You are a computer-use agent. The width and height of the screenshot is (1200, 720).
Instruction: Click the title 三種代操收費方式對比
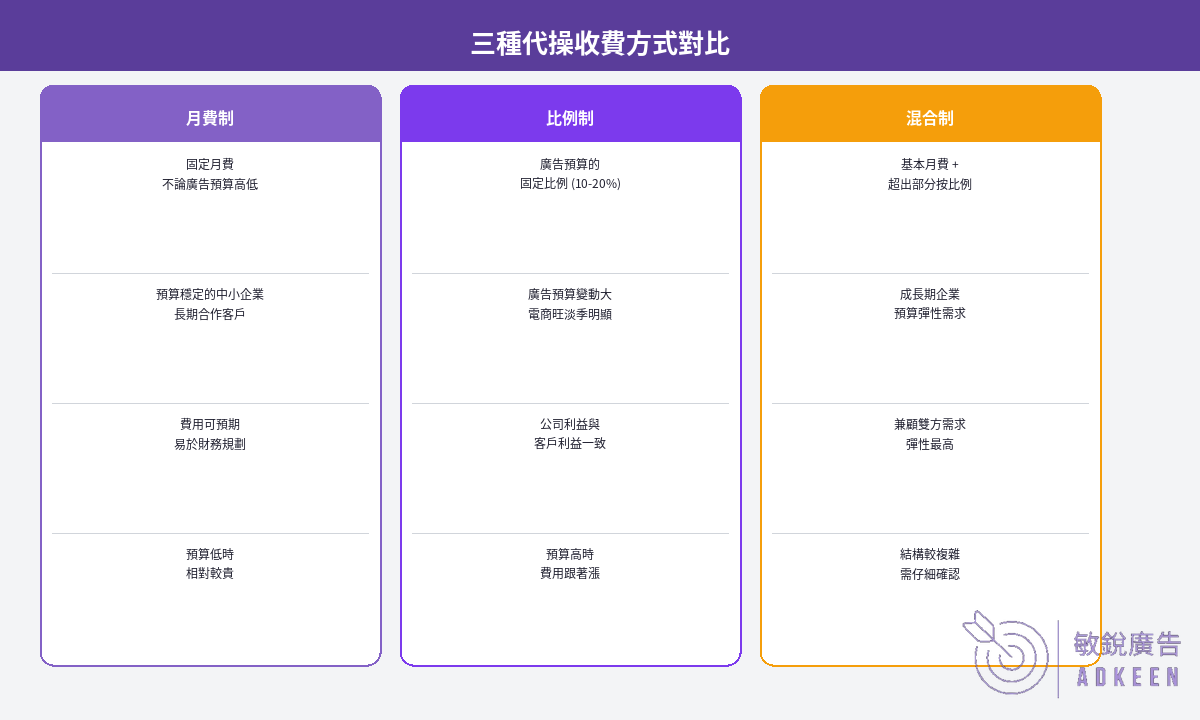click(600, 44)
